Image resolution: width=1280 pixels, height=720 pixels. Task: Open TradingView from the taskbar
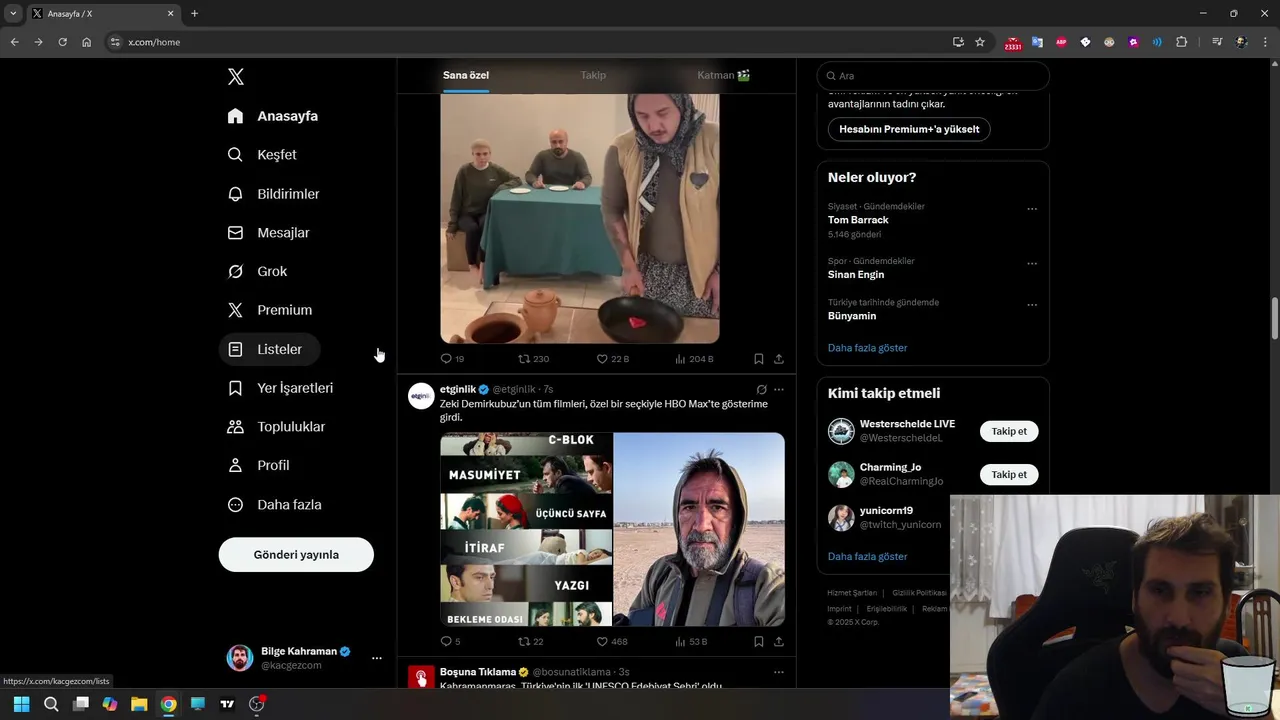coord(227,704)
